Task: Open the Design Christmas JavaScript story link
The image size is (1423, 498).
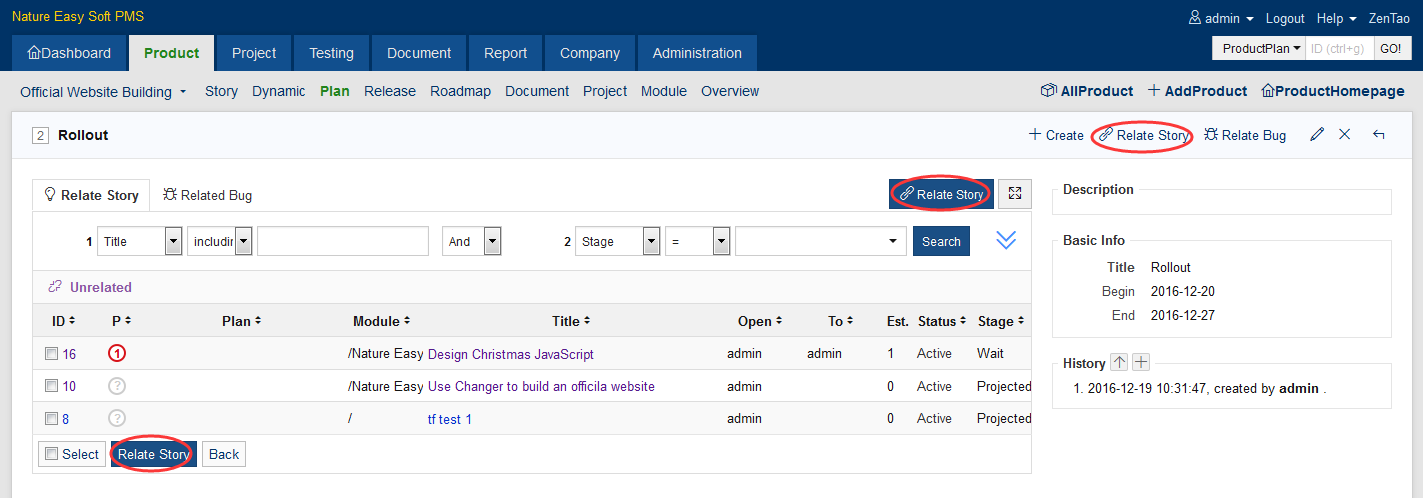Action: point(510,354)
